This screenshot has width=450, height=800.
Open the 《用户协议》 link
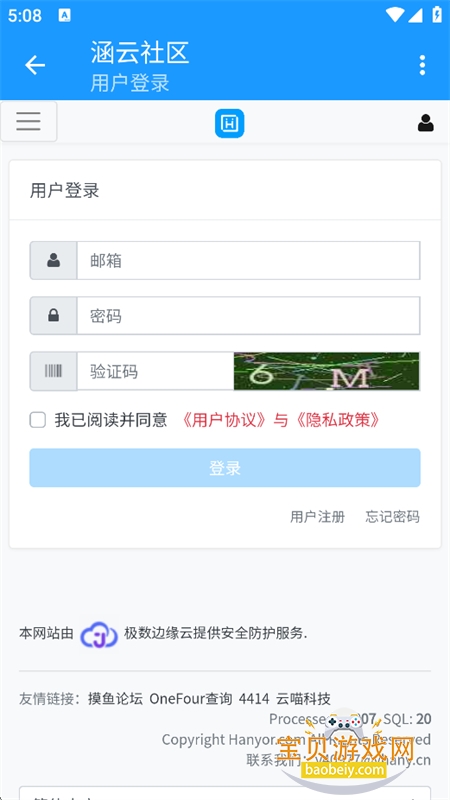[x=225, y=420]
